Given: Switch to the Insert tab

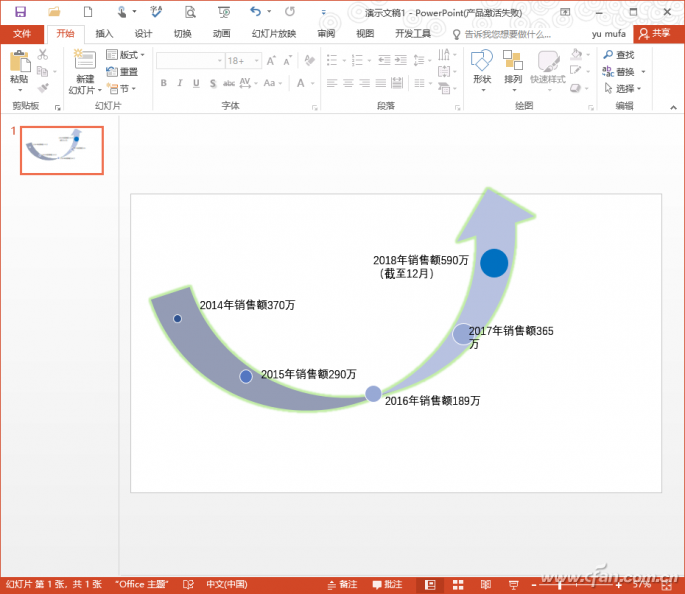Looking at the screenshot, I should [104, 34].
